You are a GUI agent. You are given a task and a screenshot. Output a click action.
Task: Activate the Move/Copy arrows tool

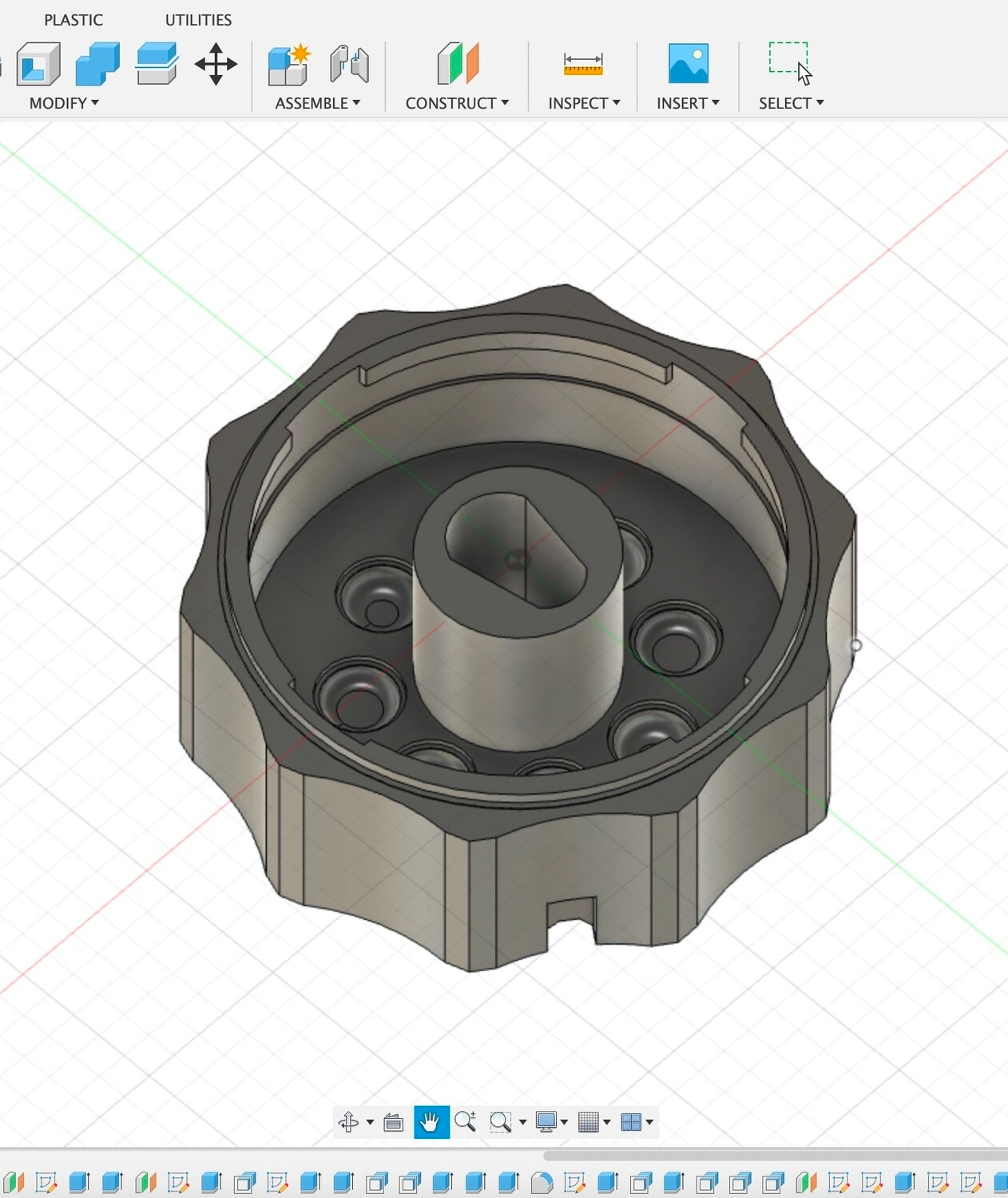[x=216, y=64]
